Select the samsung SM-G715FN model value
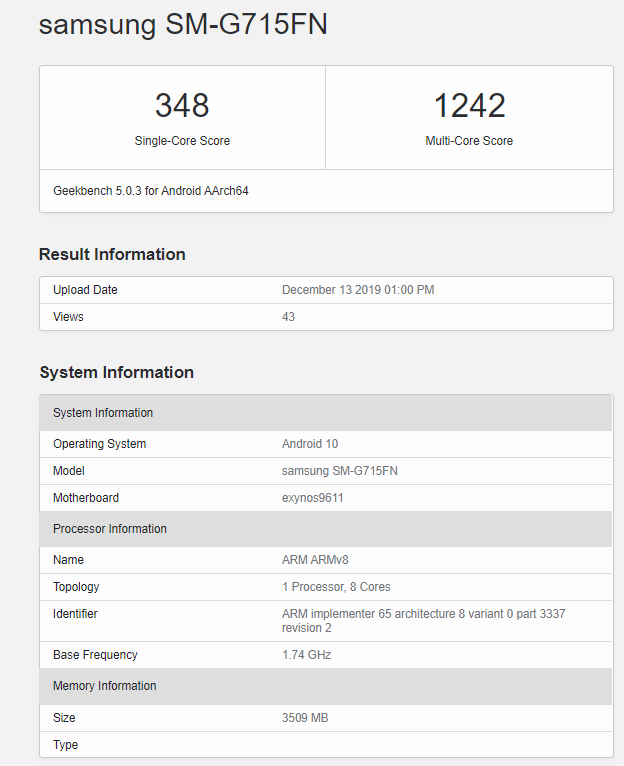 tap(340, 470)
